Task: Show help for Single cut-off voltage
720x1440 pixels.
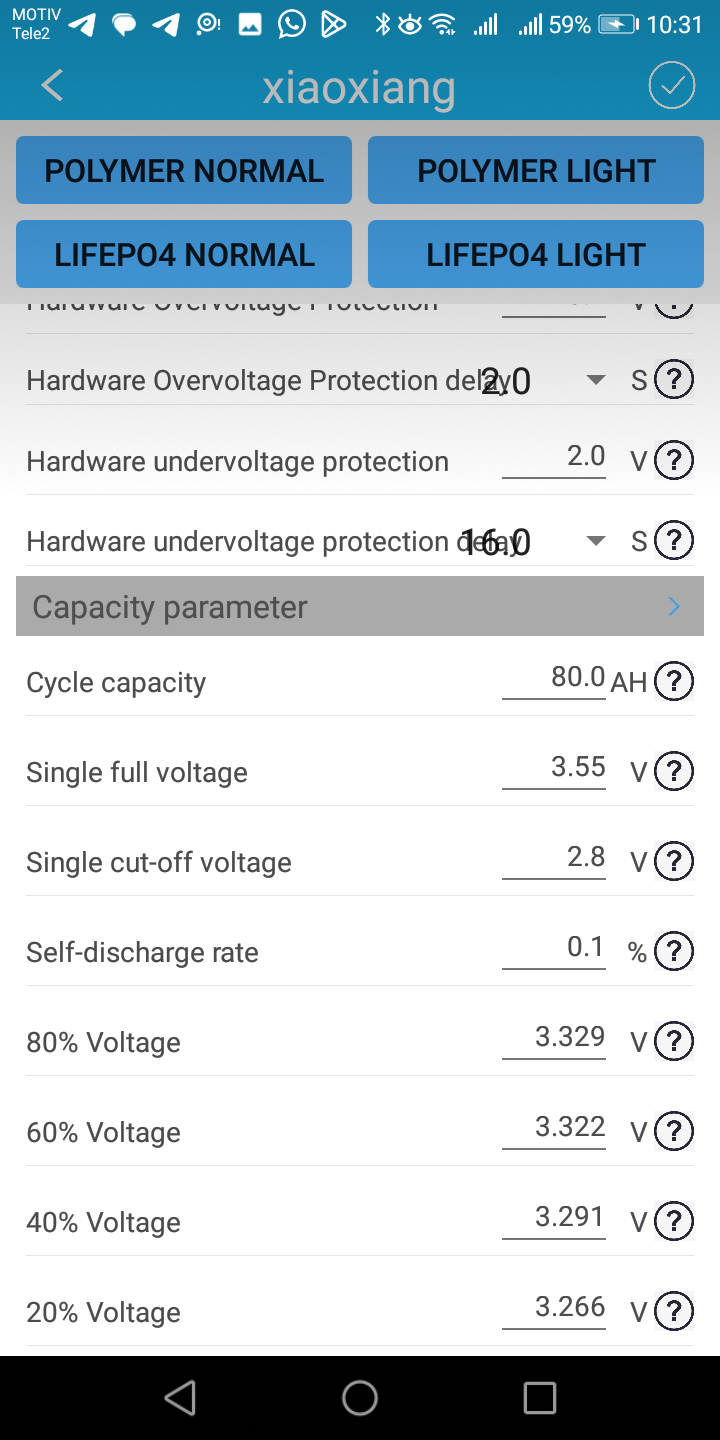Action: coord(674,862)
